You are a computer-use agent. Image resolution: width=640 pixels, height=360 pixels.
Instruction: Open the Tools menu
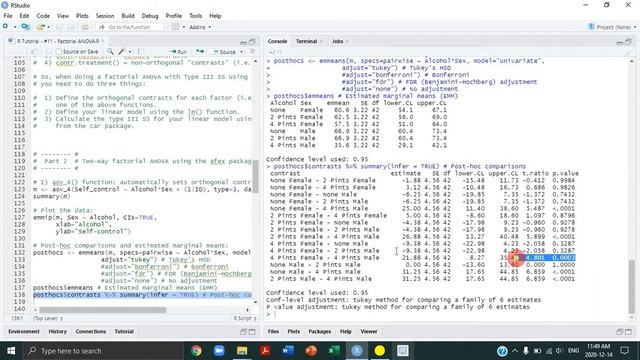[x=196, y=16]
